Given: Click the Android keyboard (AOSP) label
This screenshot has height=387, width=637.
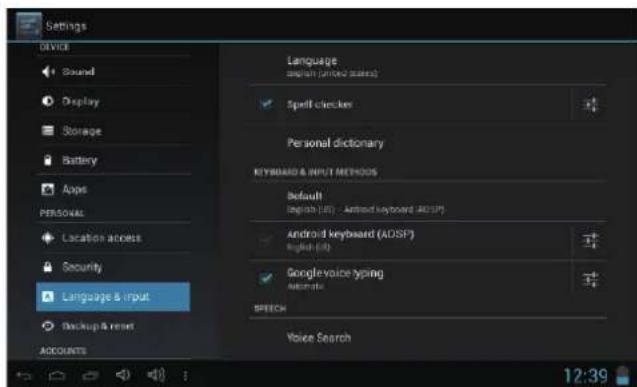Looking at the screenshot, I should coord(351,234).
